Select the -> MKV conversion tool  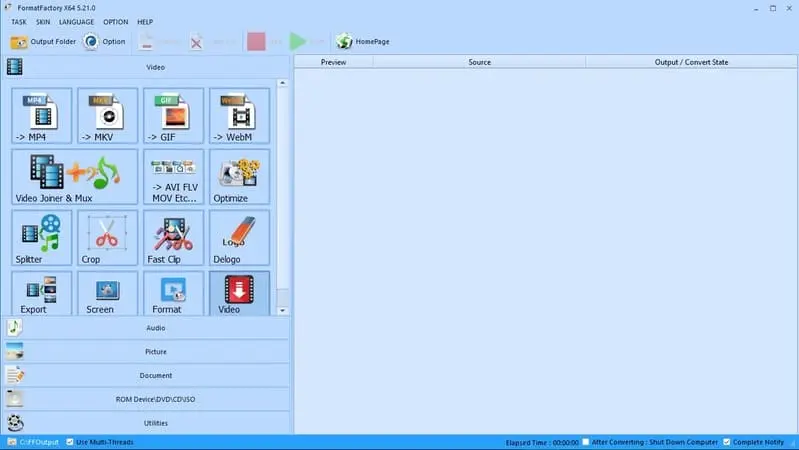click(108, 115)
